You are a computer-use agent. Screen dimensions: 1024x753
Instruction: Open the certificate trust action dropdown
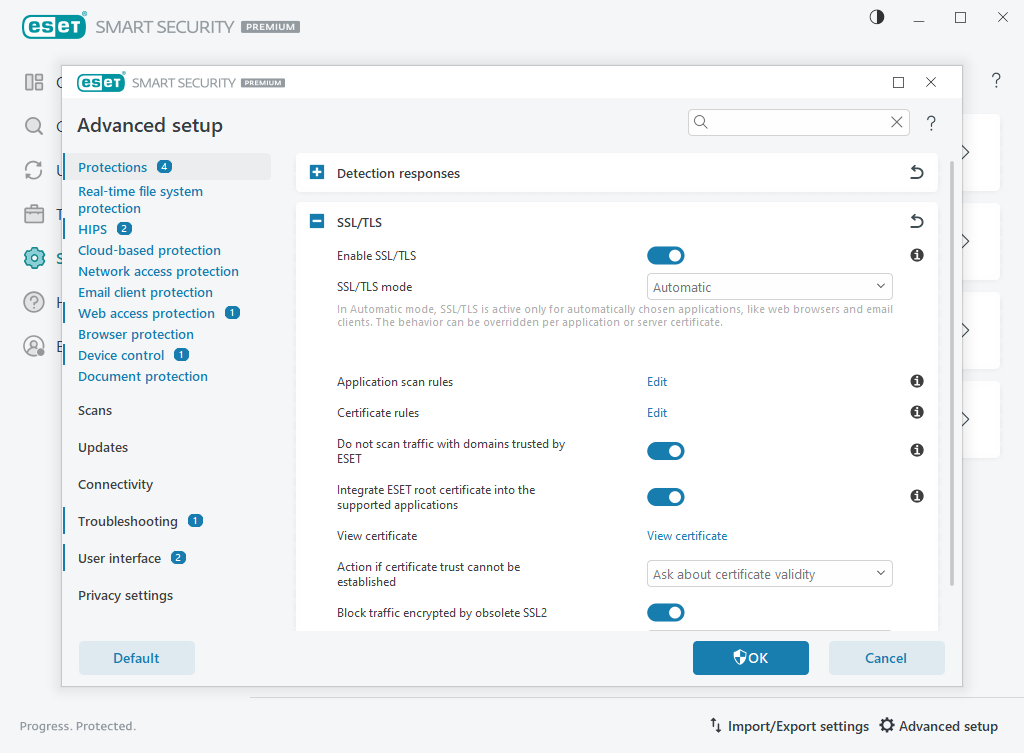(x=769, y=573)
